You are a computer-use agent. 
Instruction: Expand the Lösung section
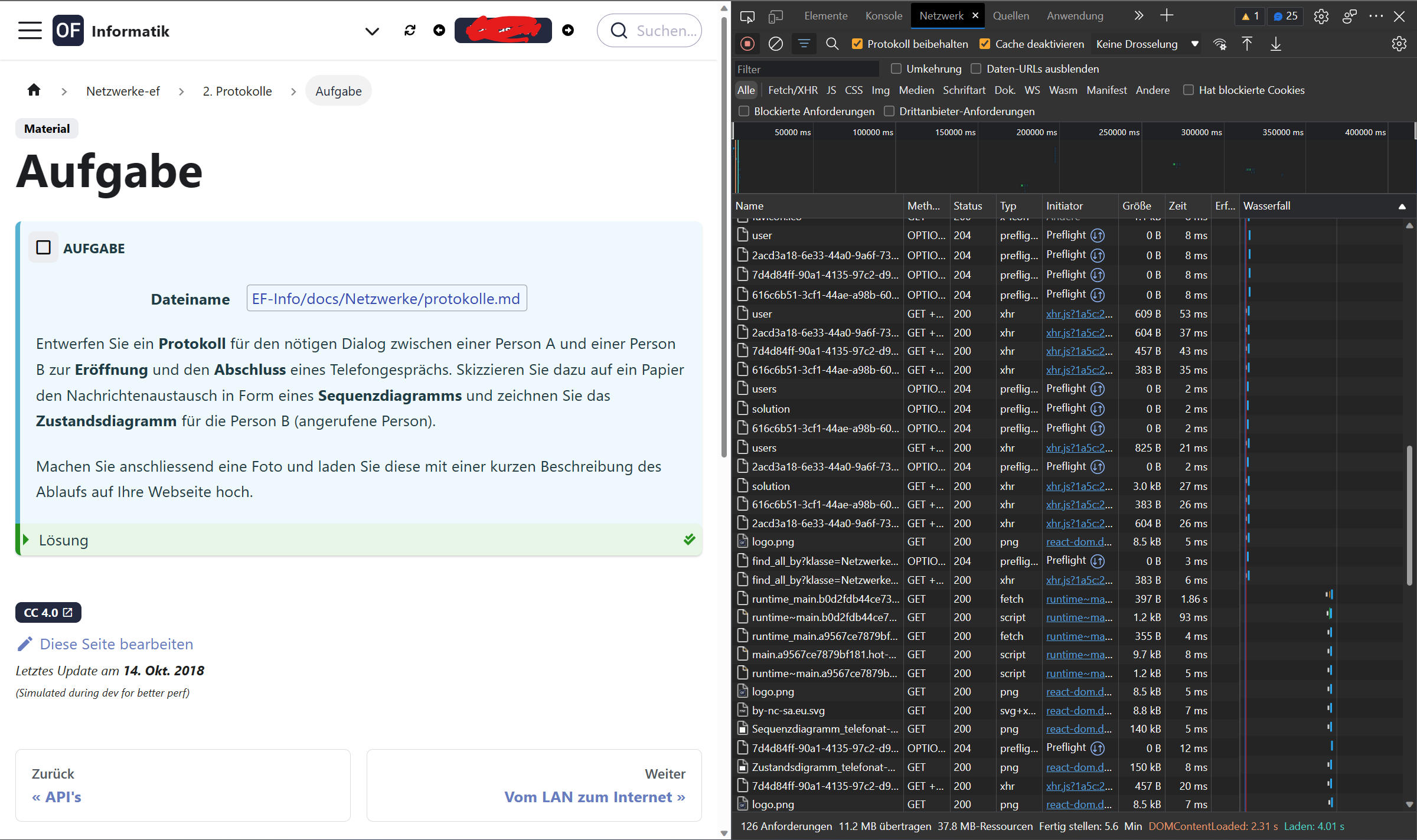(359, 540)
